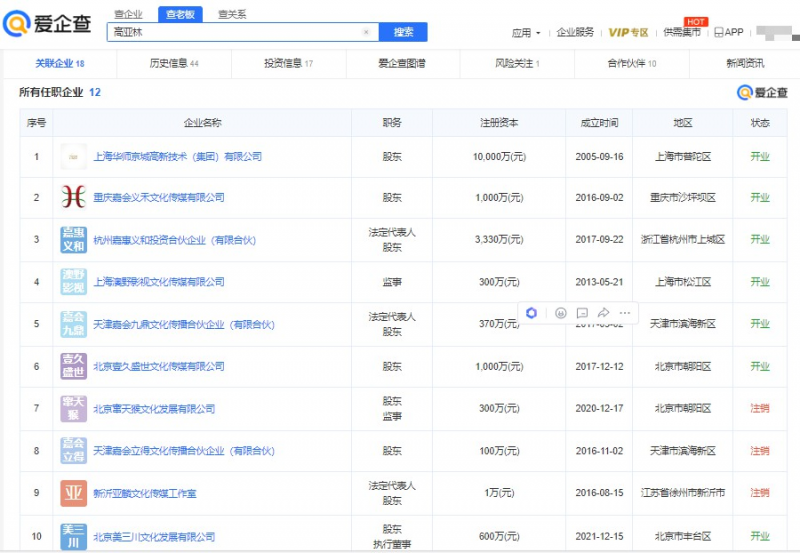Image resolution: width=800 pixels, height=553 pixels.
Task: Switch to the 查关系 search tab
Action: [231, 14]
